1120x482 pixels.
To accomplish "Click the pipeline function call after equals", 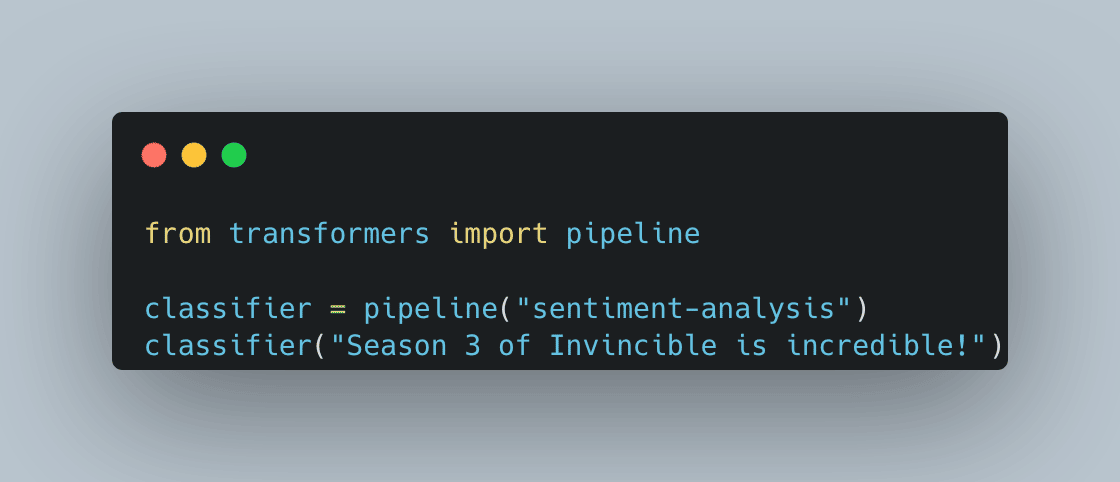I will [x=430, y=309].
